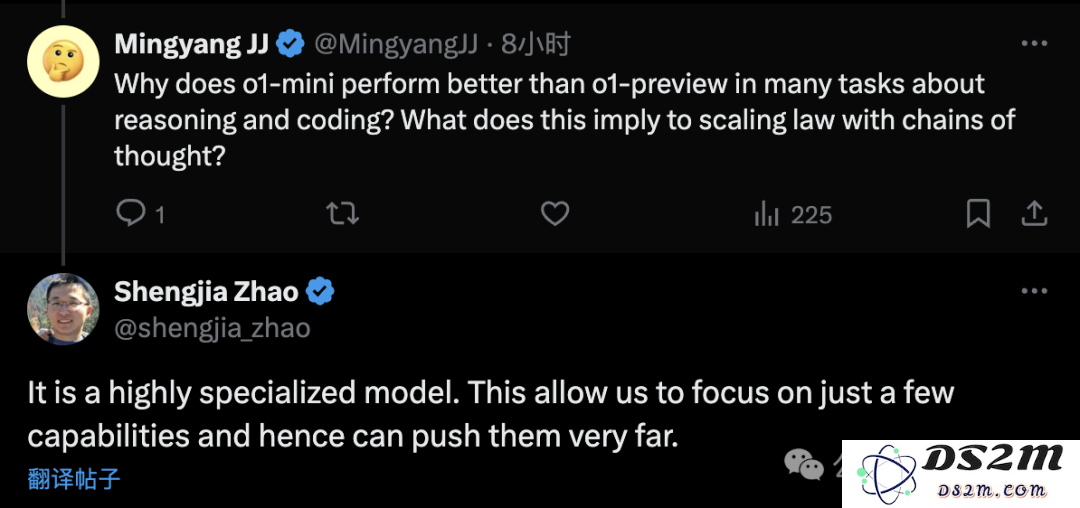Open reply on Mingyang JJ's tweet
The width and height of the screenshot is (1080, 508).
[x=140, y=214]
